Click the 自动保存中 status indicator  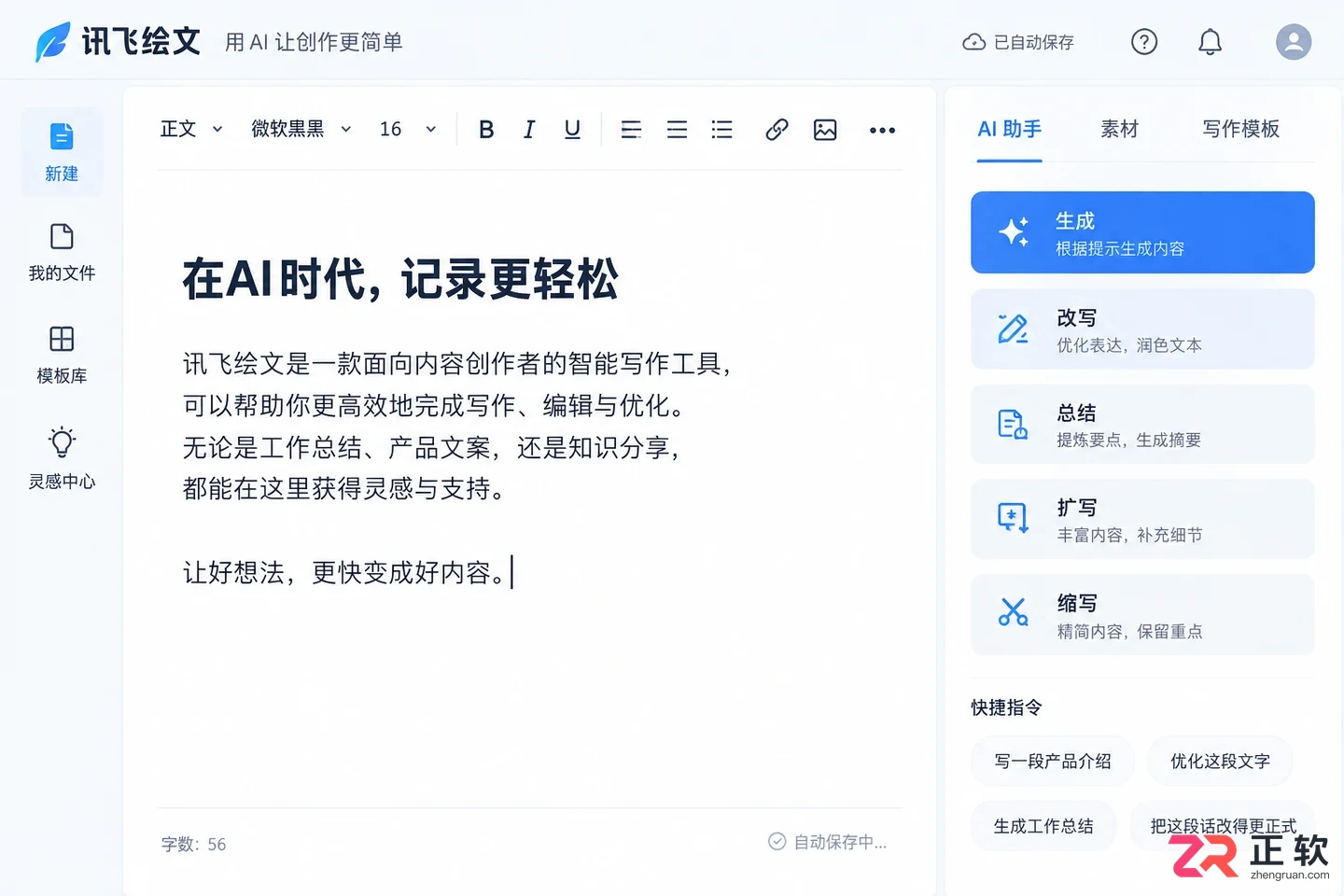827,842
